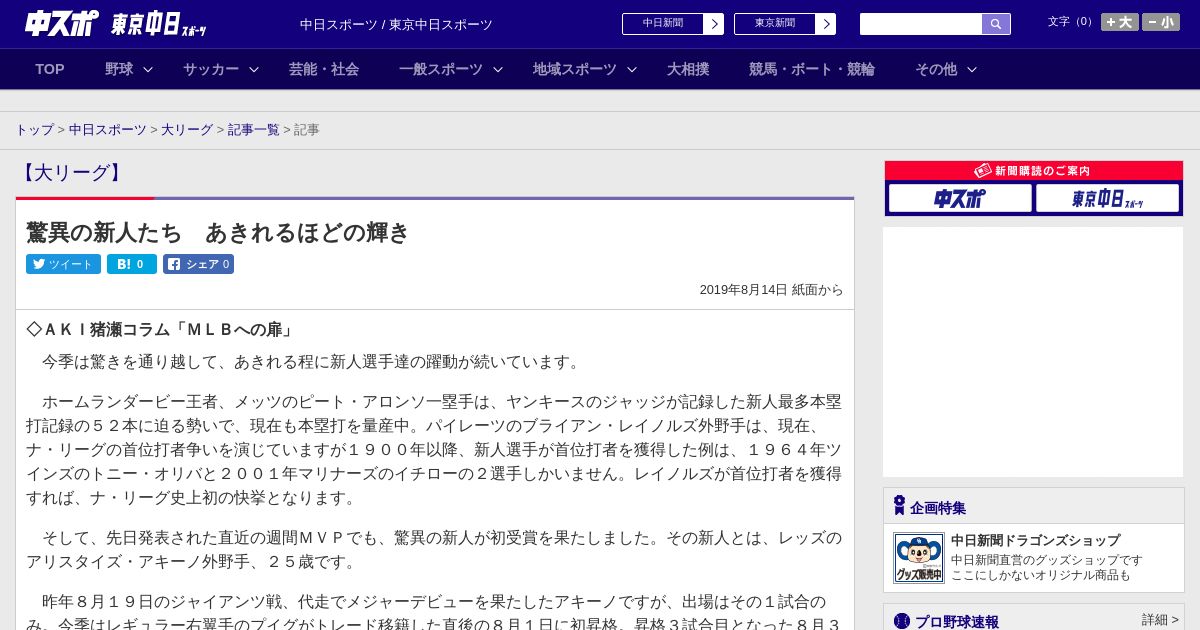Click the 東京中日スポーツ logo in the header
1200x630 pixels.
[x=159, y=25]
